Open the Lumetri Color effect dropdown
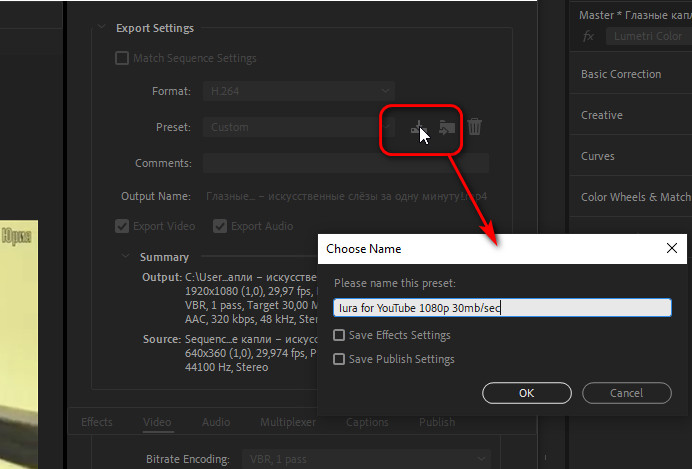The width and height of the screenshot is (692, 469). point(648,36)
